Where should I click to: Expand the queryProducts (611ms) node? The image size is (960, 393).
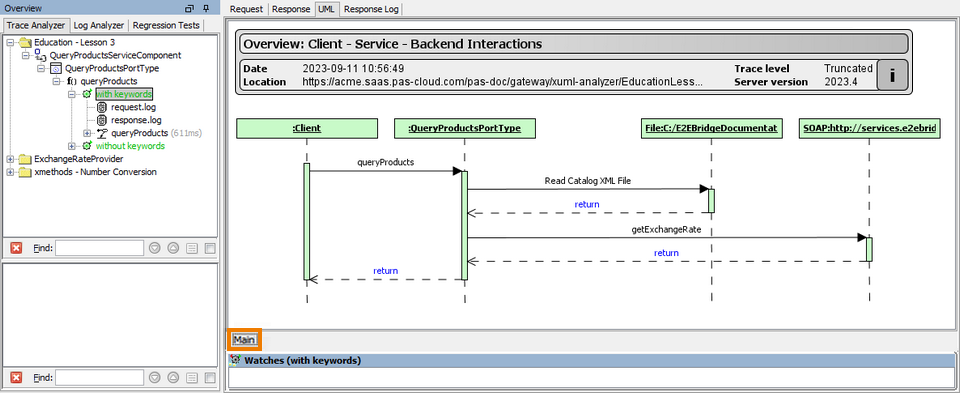point(87,133)
